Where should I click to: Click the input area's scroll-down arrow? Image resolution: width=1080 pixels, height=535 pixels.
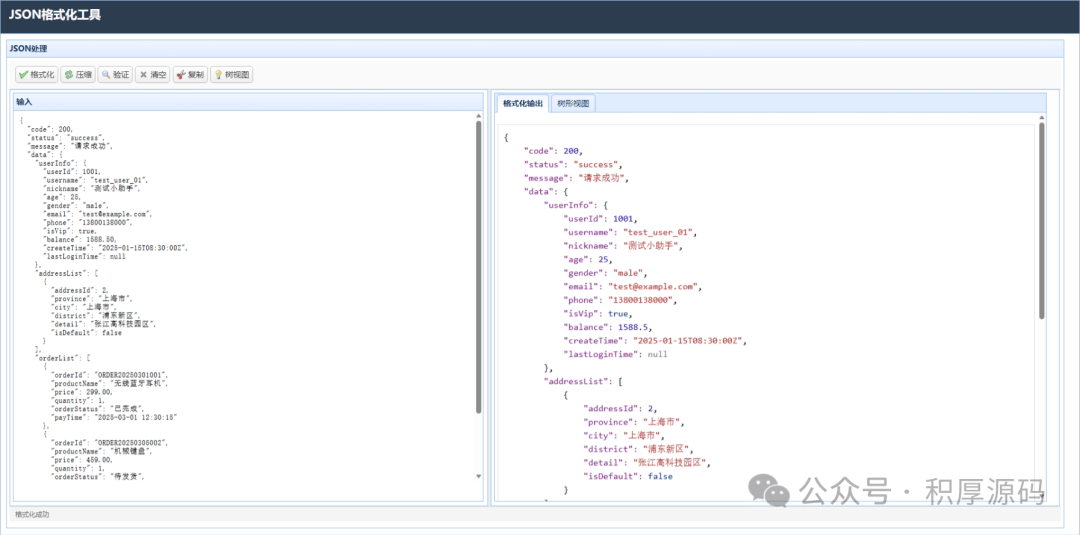point(478,477)
